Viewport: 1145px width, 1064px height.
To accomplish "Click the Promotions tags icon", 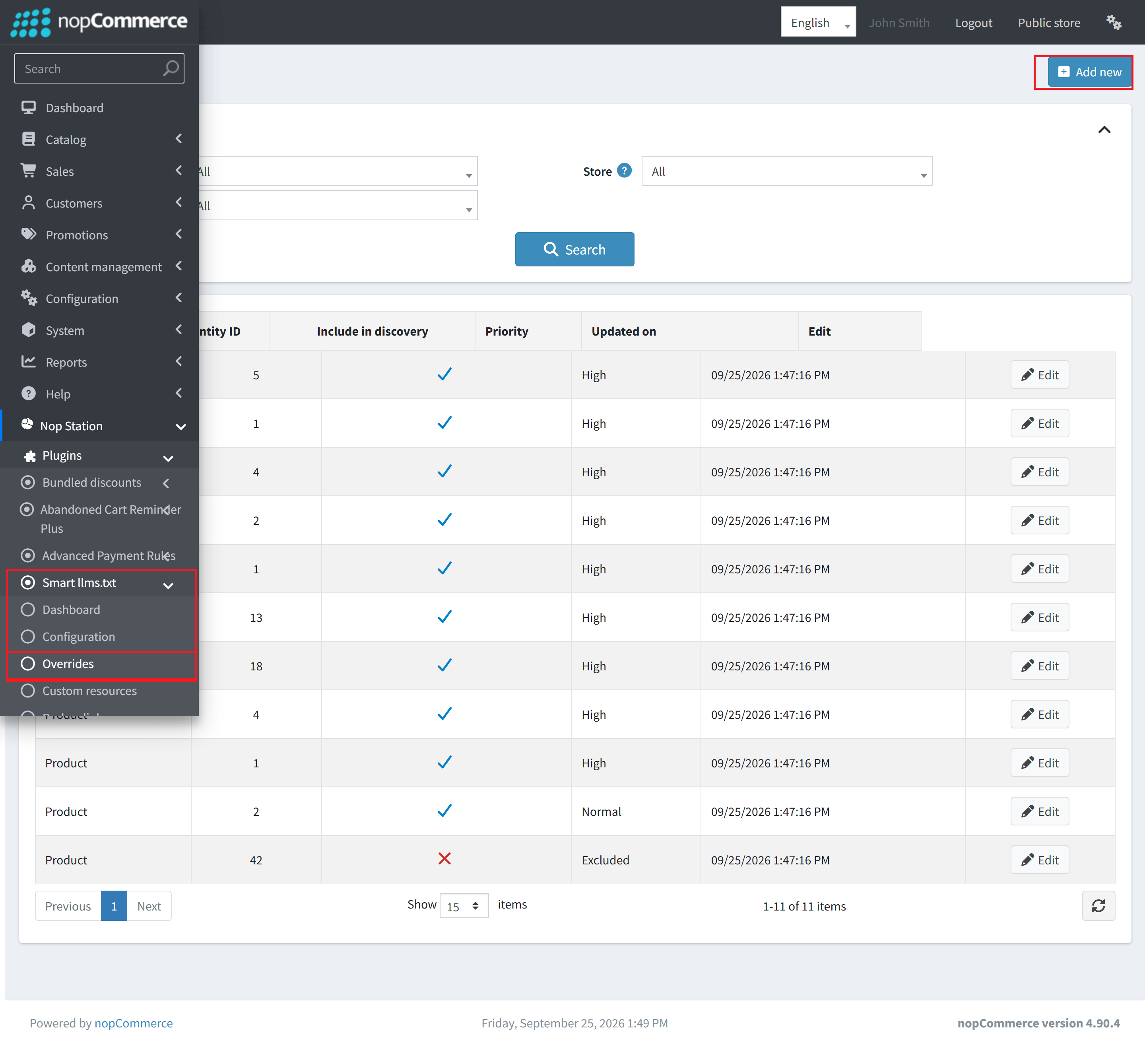I will pyautogui.click(x=28, y=234).
